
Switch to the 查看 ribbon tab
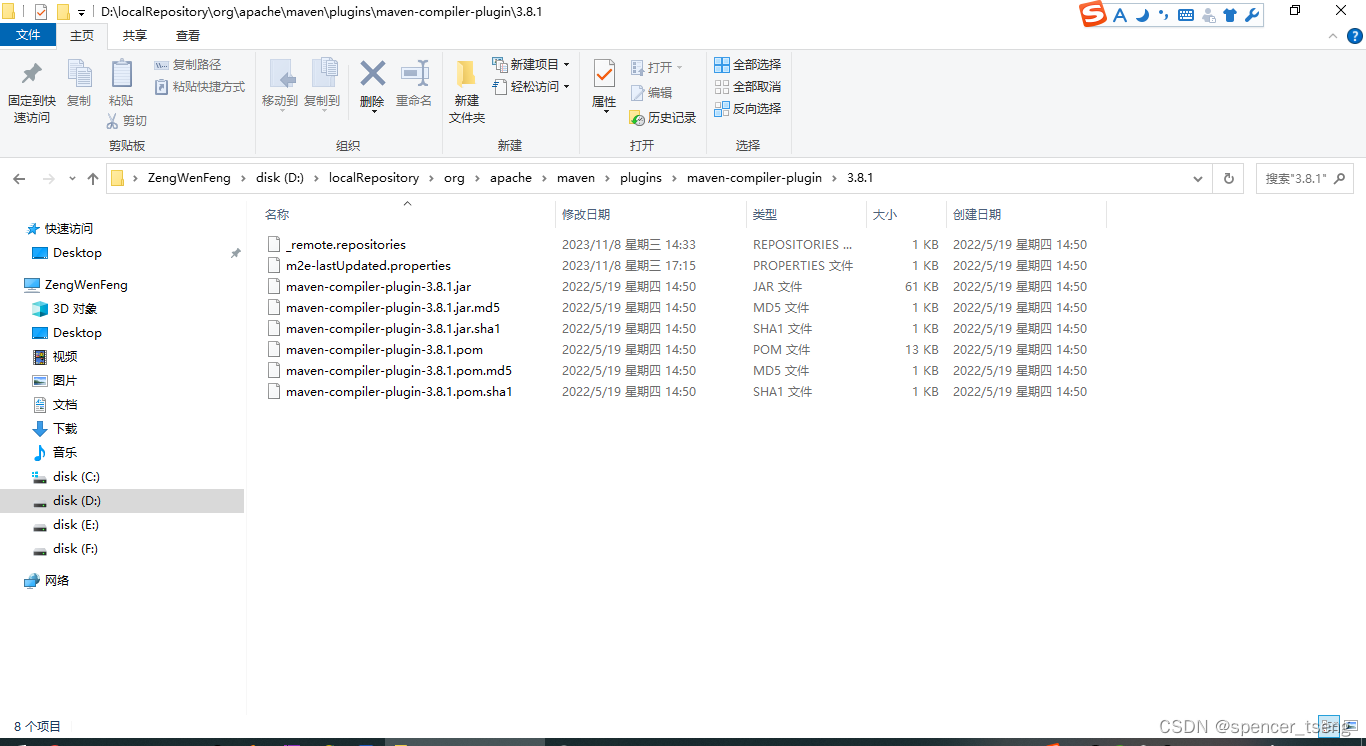coord(186,35)
